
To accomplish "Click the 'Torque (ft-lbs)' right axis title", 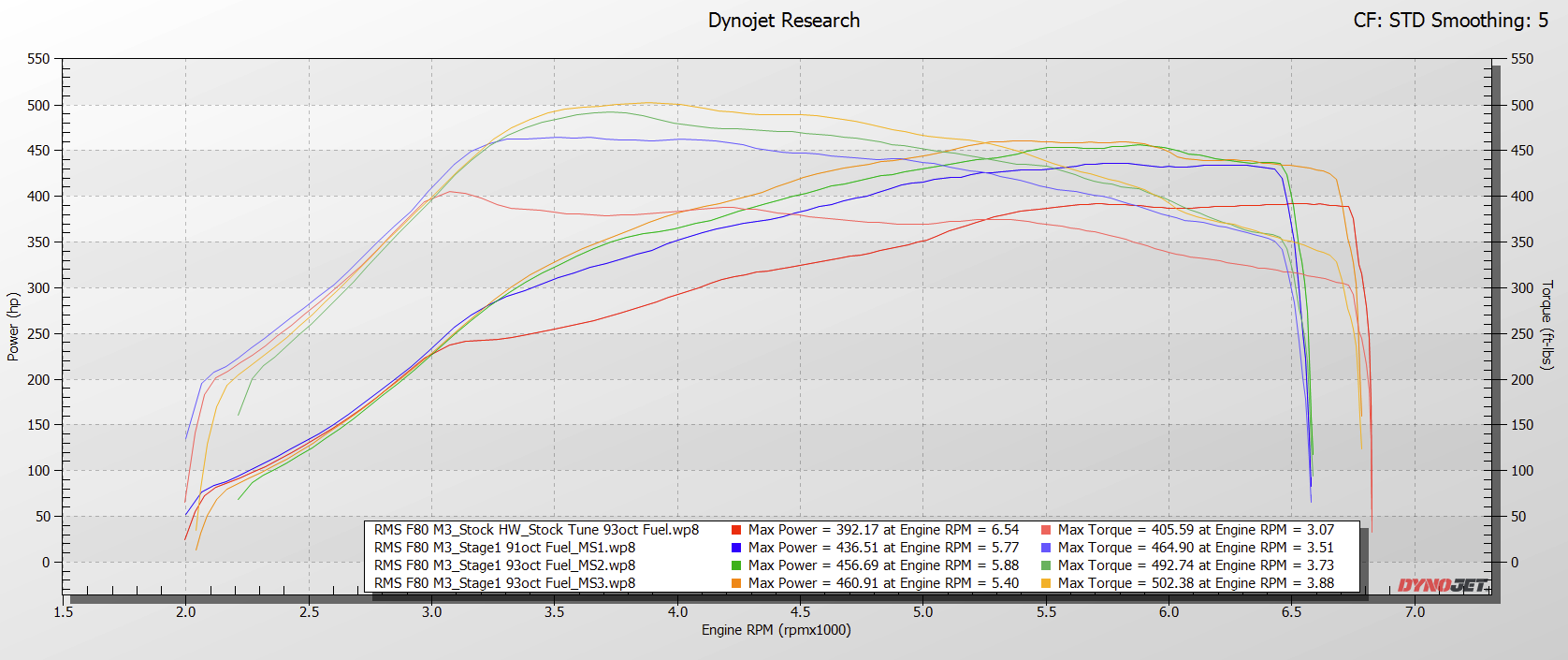I will pos(1547,325).
